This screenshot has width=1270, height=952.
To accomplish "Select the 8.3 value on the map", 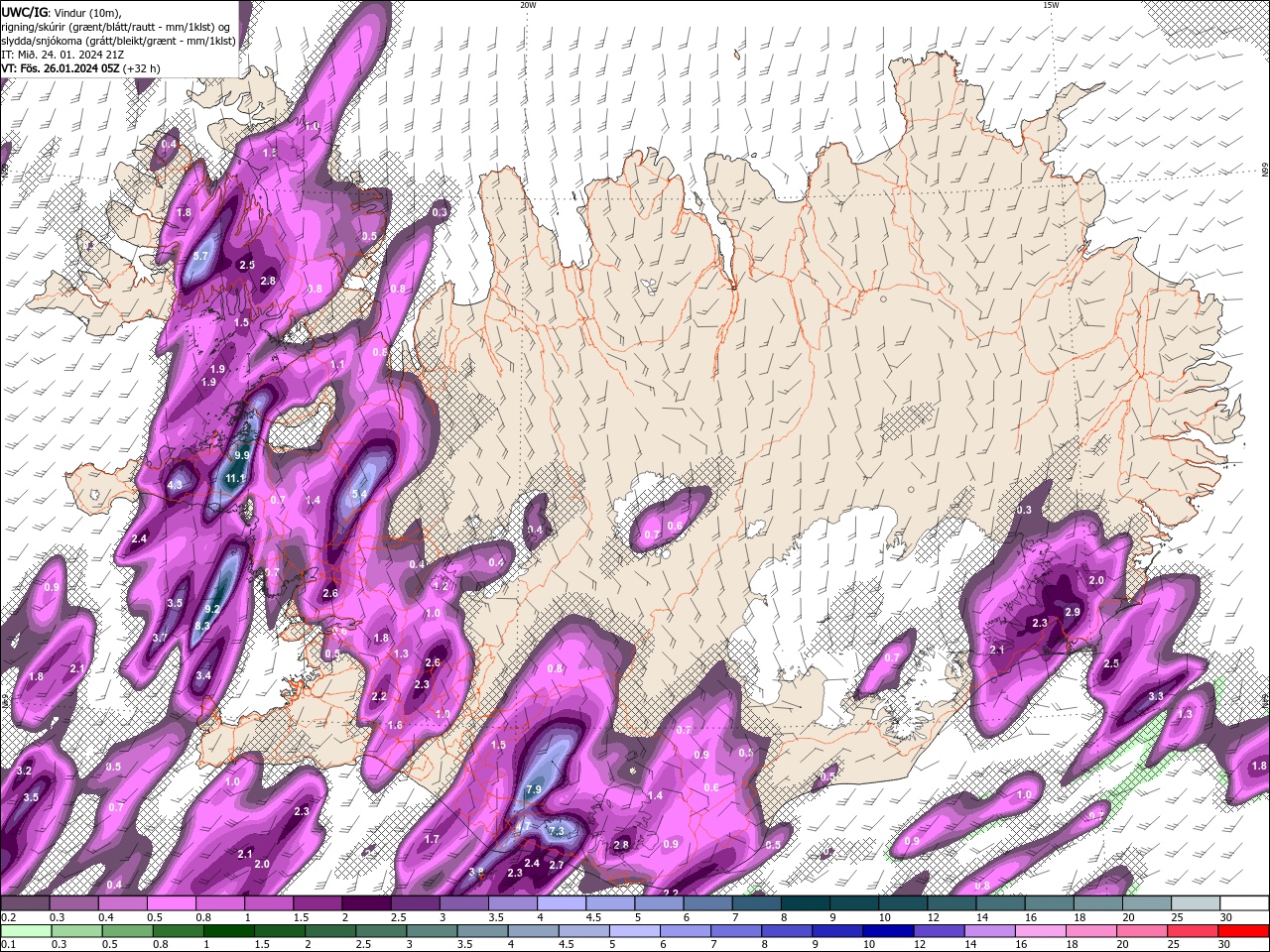I will 202,626.
